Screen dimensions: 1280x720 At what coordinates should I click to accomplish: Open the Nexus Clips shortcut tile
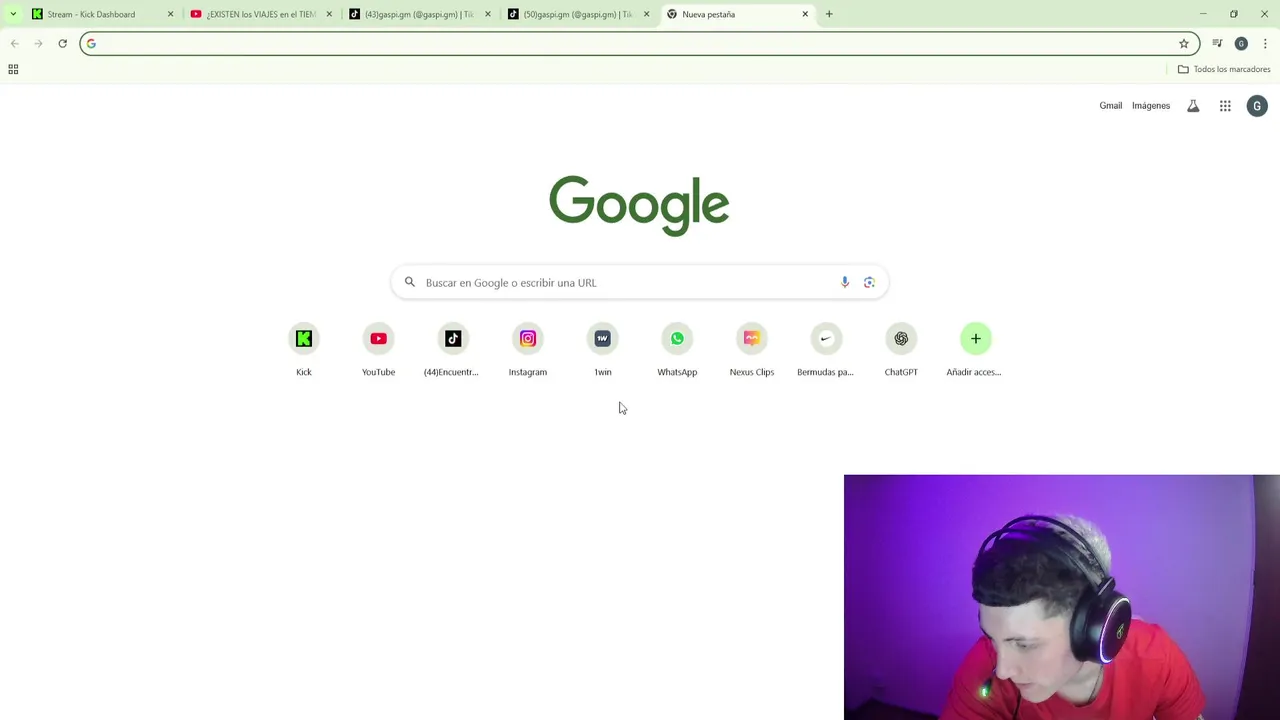coord(752,350)
